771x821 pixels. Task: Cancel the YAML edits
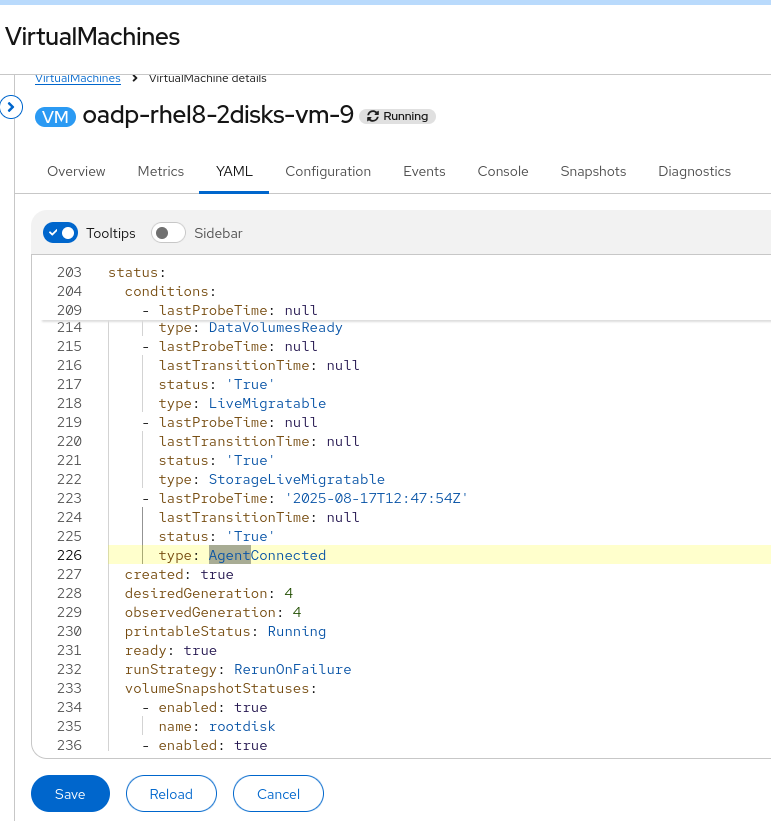(278, 794)
